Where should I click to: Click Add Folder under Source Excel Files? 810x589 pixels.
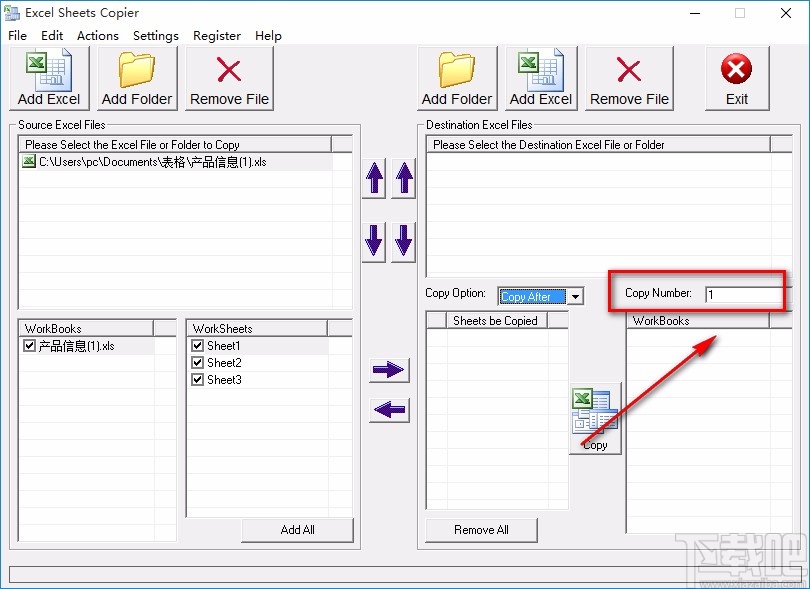137,78
